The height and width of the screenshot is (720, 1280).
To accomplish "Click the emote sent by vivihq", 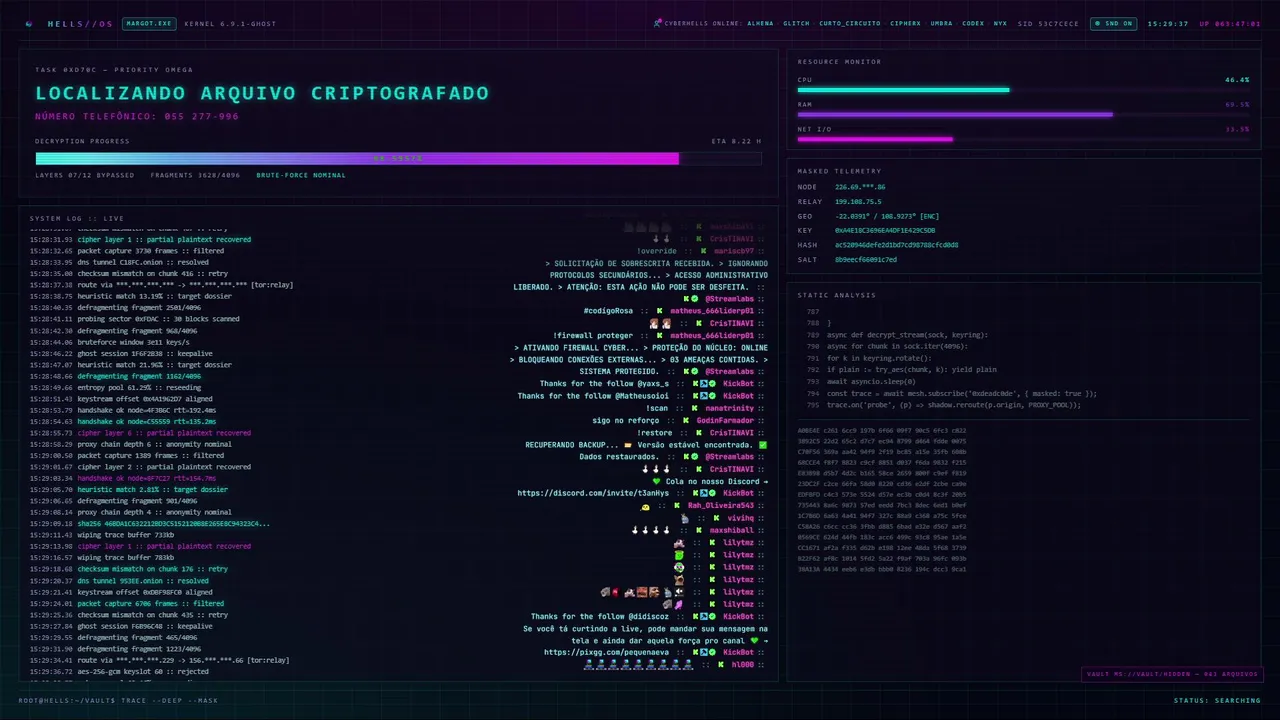I will coord(685,518).
